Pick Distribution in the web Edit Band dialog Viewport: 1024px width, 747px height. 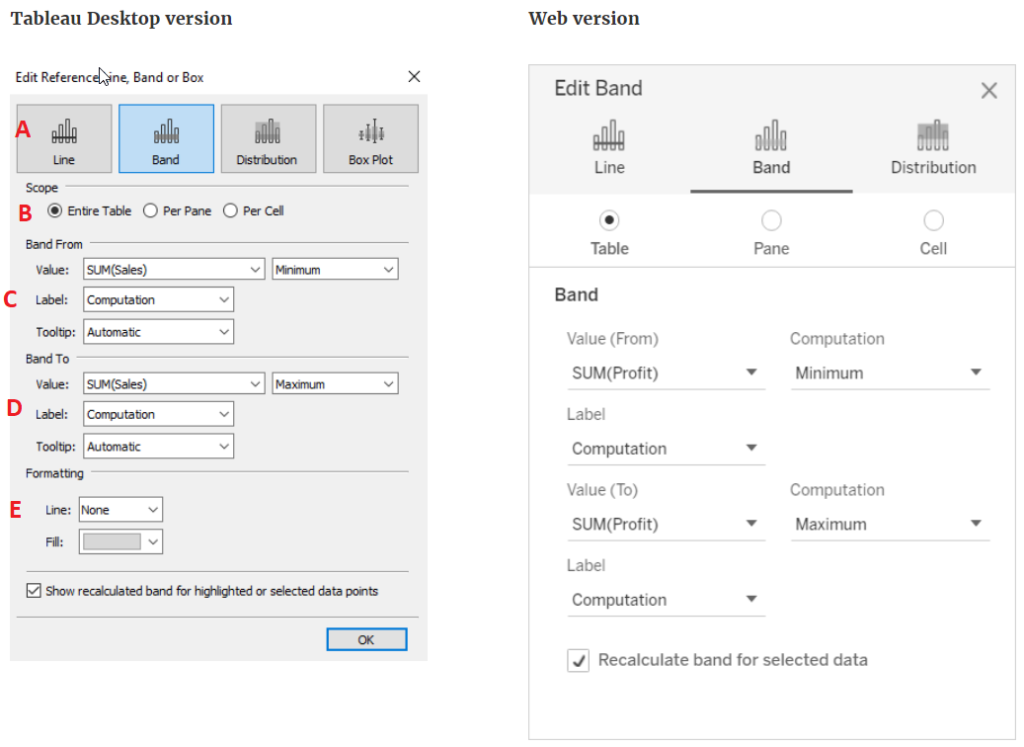[932, 146]
